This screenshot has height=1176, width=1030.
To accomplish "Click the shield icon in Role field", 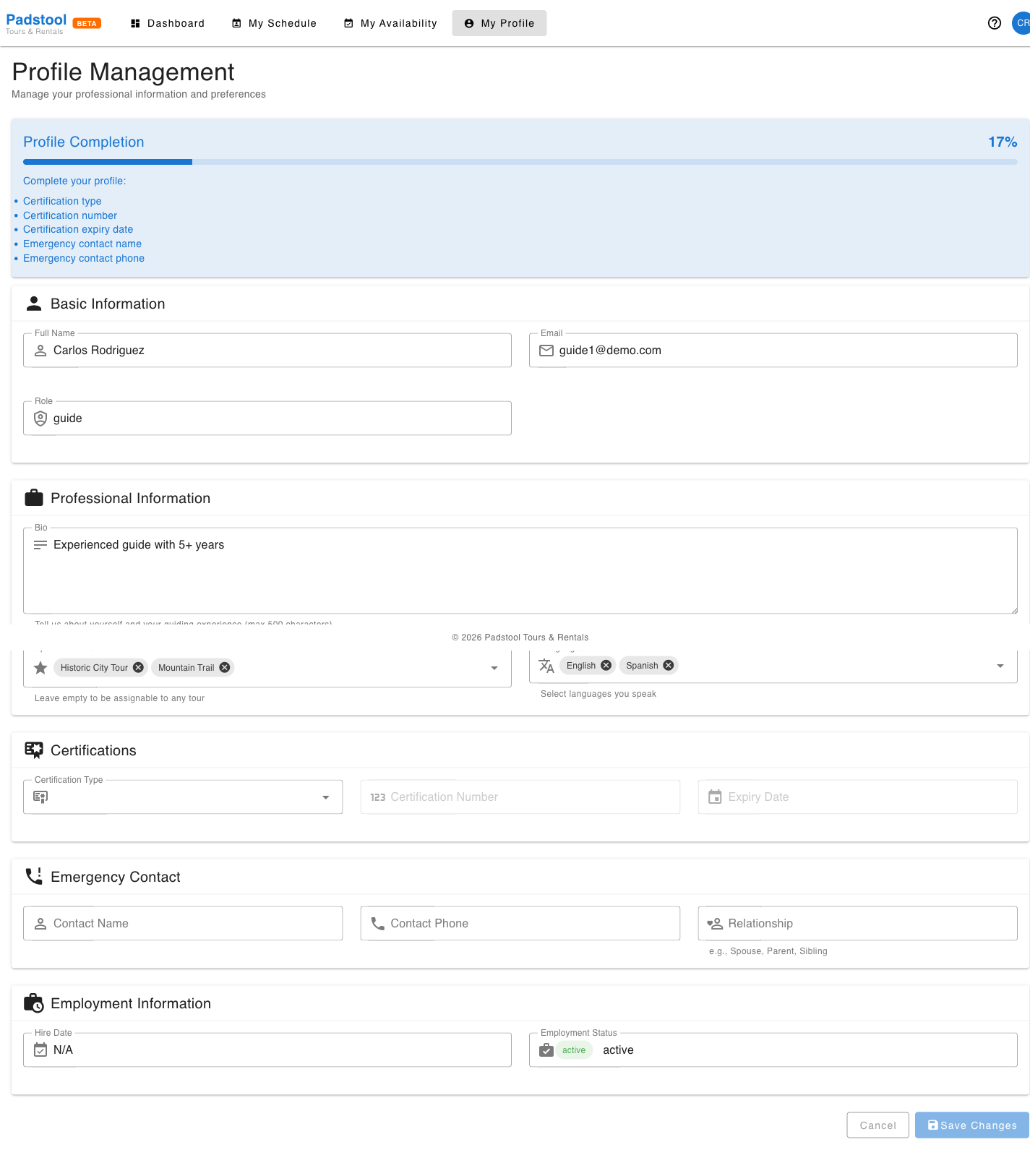I will click(40, 419).
